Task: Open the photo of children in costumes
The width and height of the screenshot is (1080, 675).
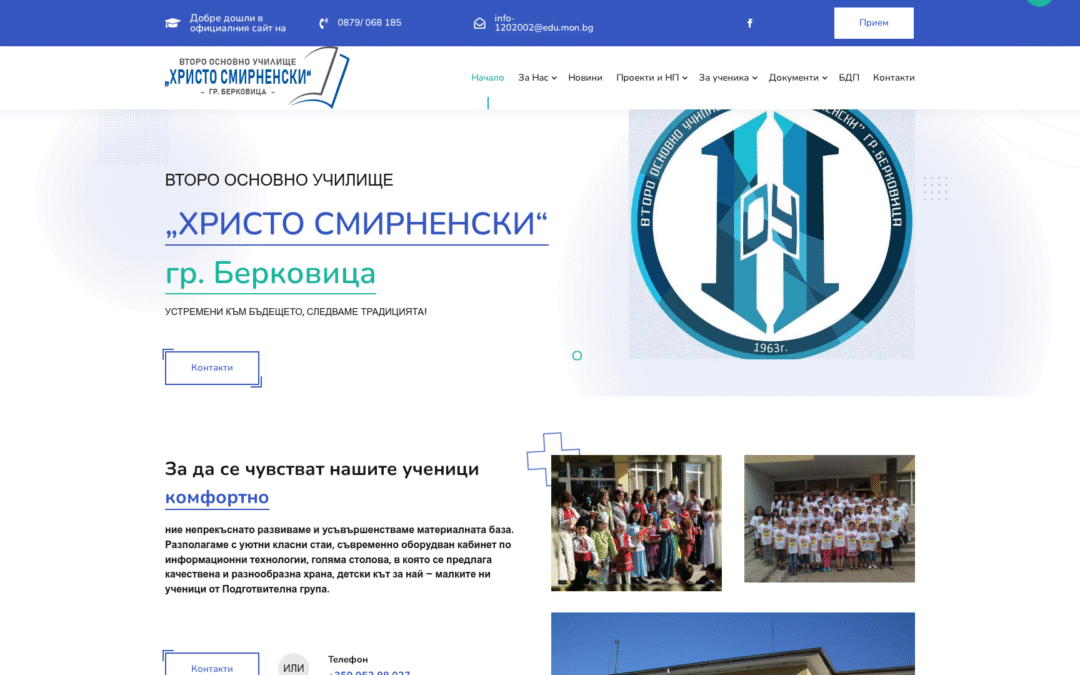Action: [x=636, y=523]
